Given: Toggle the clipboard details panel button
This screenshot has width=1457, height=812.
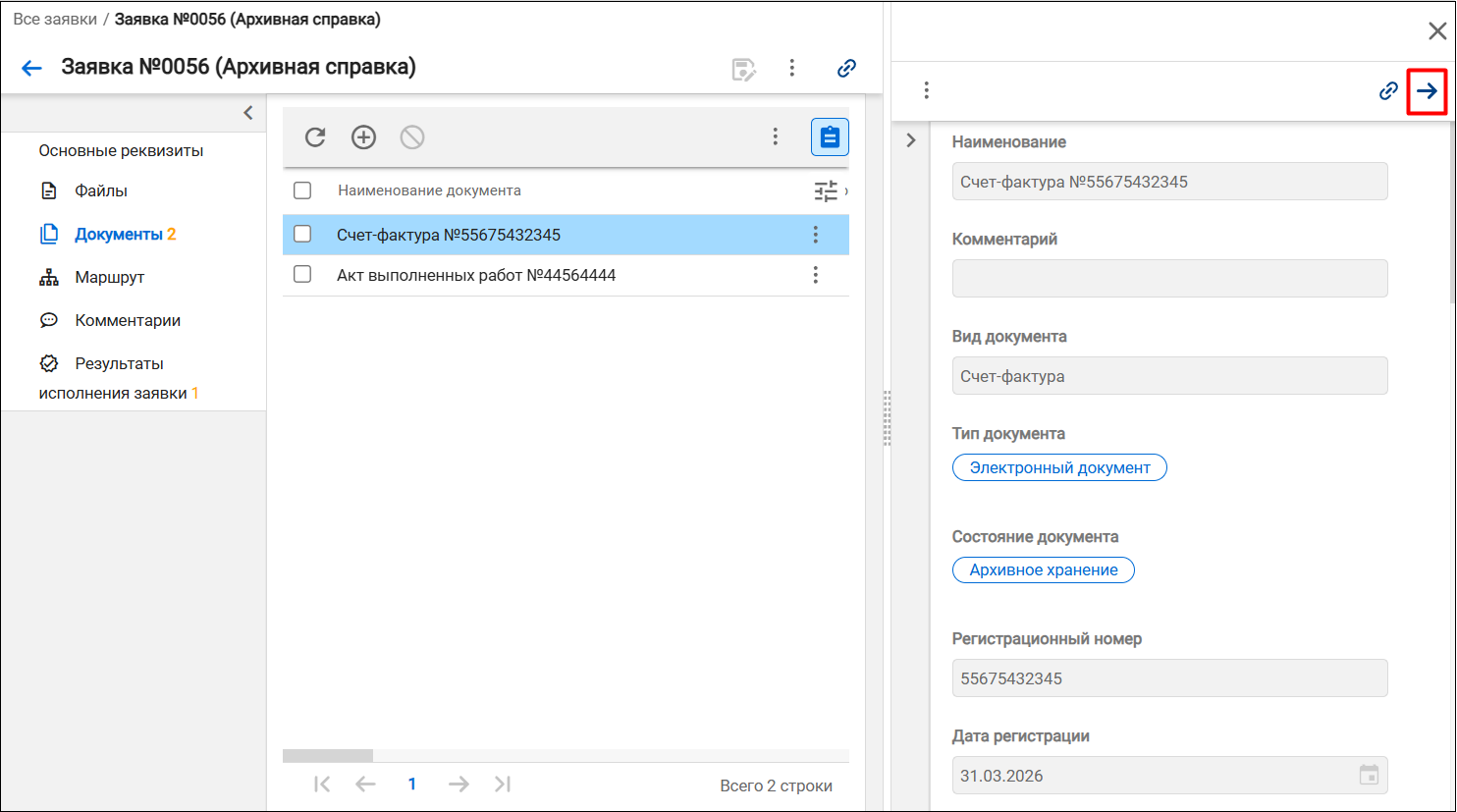Looking at the screenshot, I should [830, 137].
